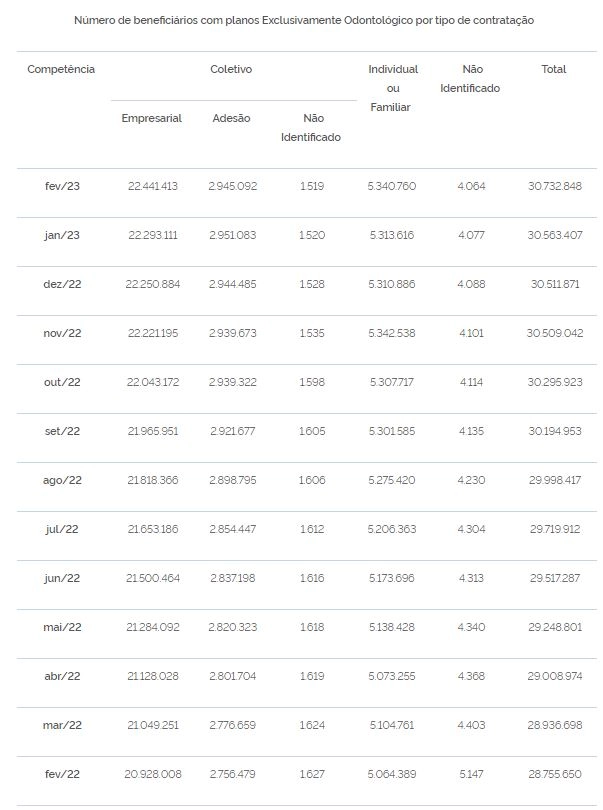Click the Competência column header
This screenshot has width=603, height=810.
pyautogui.click(x=61, y=69)
